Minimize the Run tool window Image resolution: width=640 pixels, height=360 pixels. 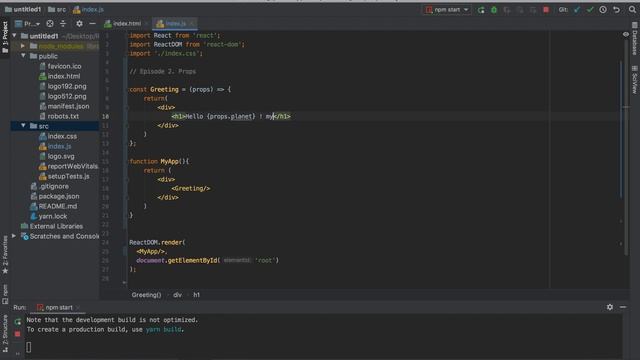coord(623,307)
